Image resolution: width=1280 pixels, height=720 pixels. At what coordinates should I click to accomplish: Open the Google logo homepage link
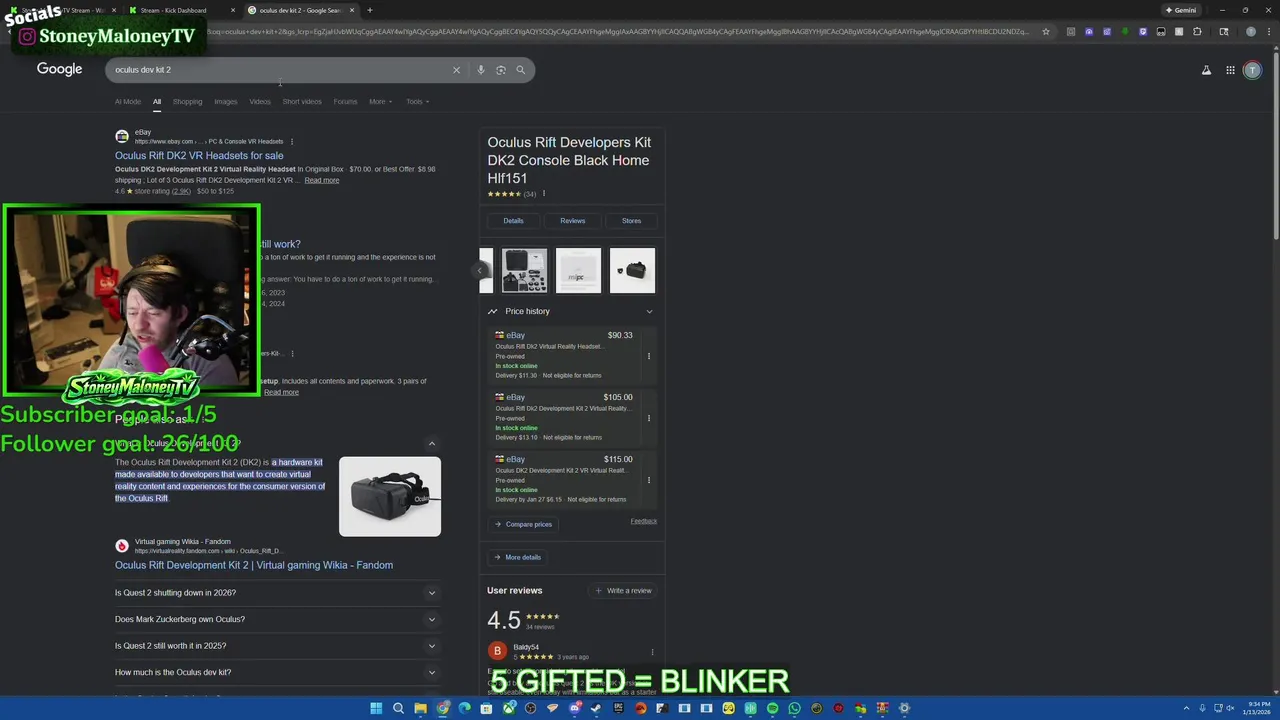click(x=60, y=69)
